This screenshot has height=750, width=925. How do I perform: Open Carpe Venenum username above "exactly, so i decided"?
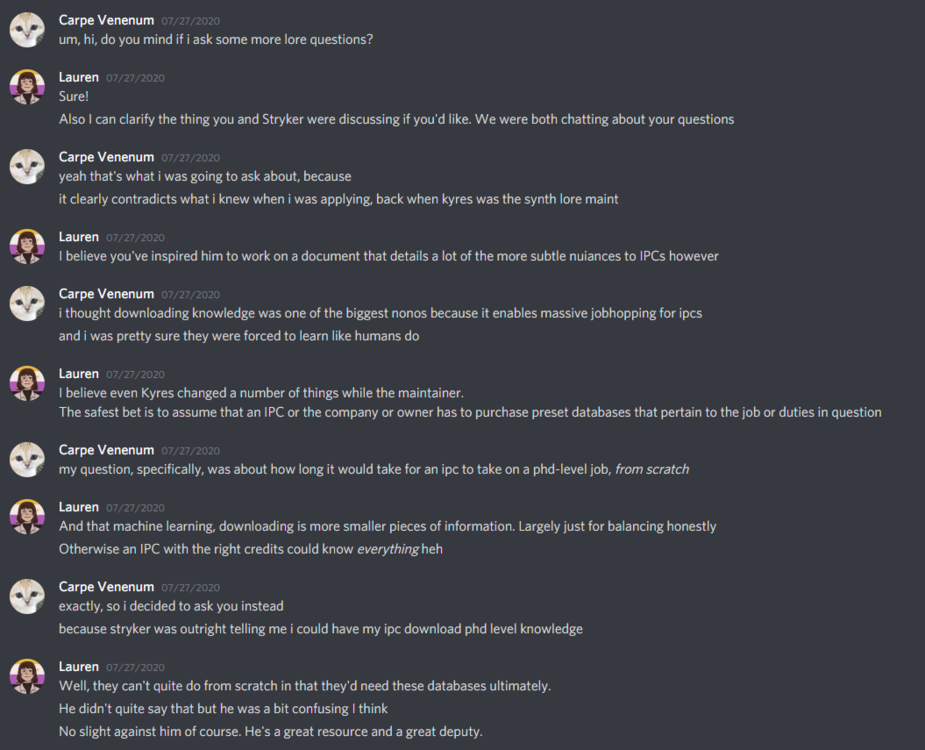106,587
